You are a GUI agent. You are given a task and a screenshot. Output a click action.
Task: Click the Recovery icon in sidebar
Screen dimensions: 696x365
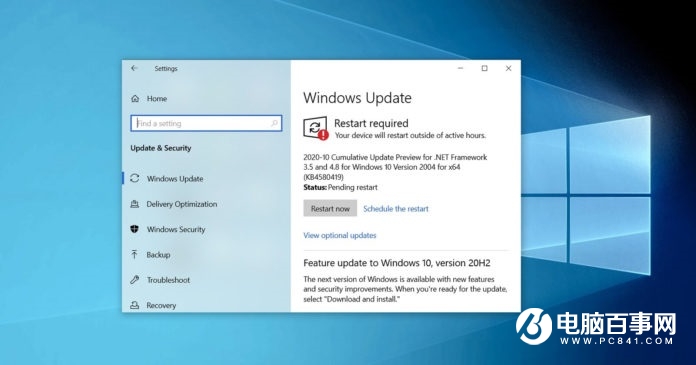click(134, 305)
